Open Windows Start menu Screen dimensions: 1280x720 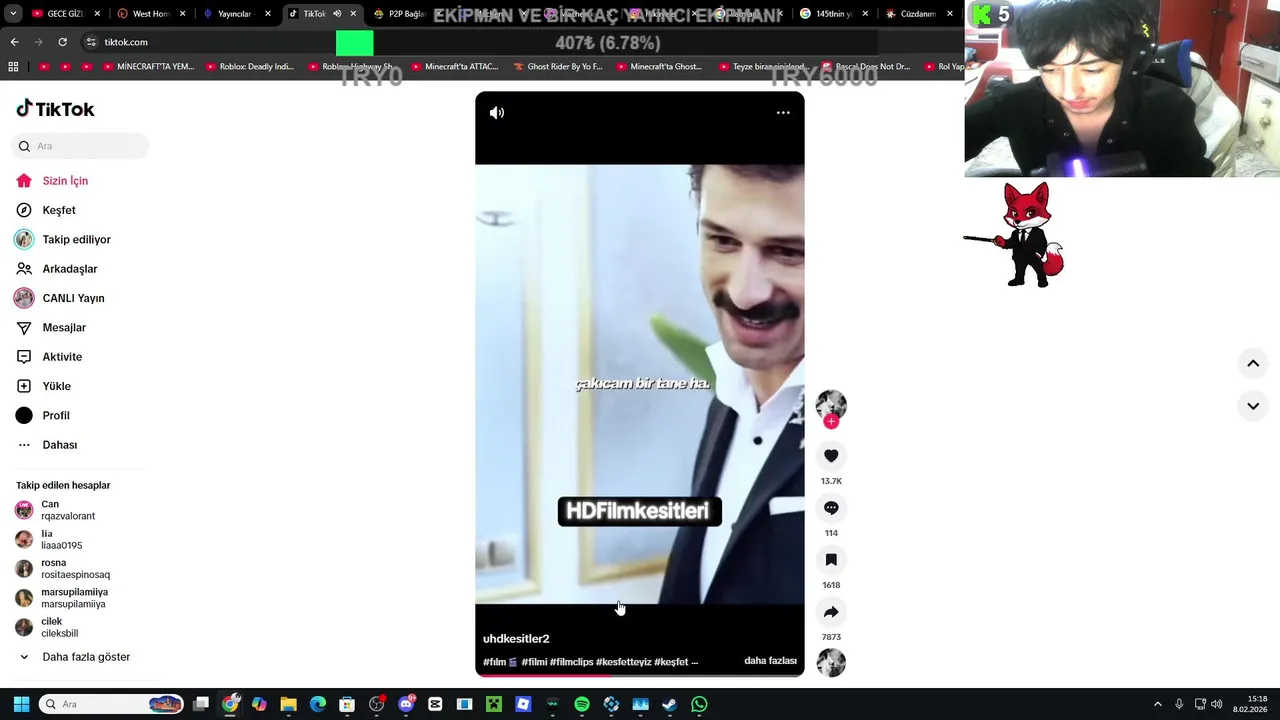pos(21,704)
